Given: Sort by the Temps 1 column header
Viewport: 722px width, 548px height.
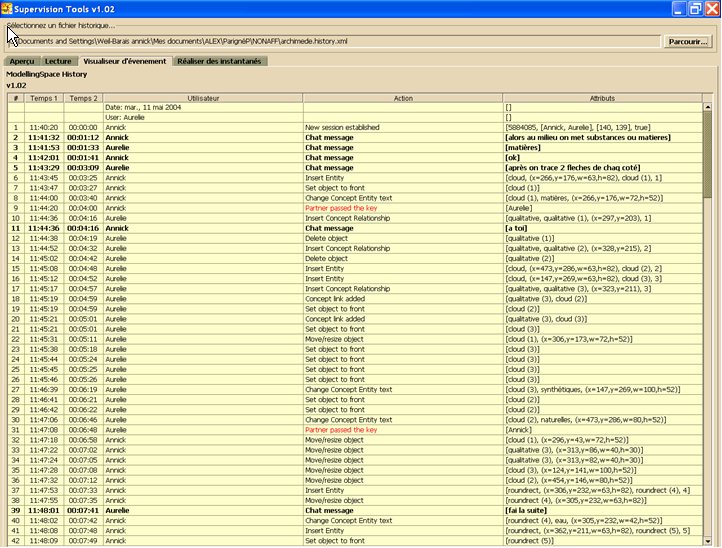Looking at the screenshot, I should (44, 98).
